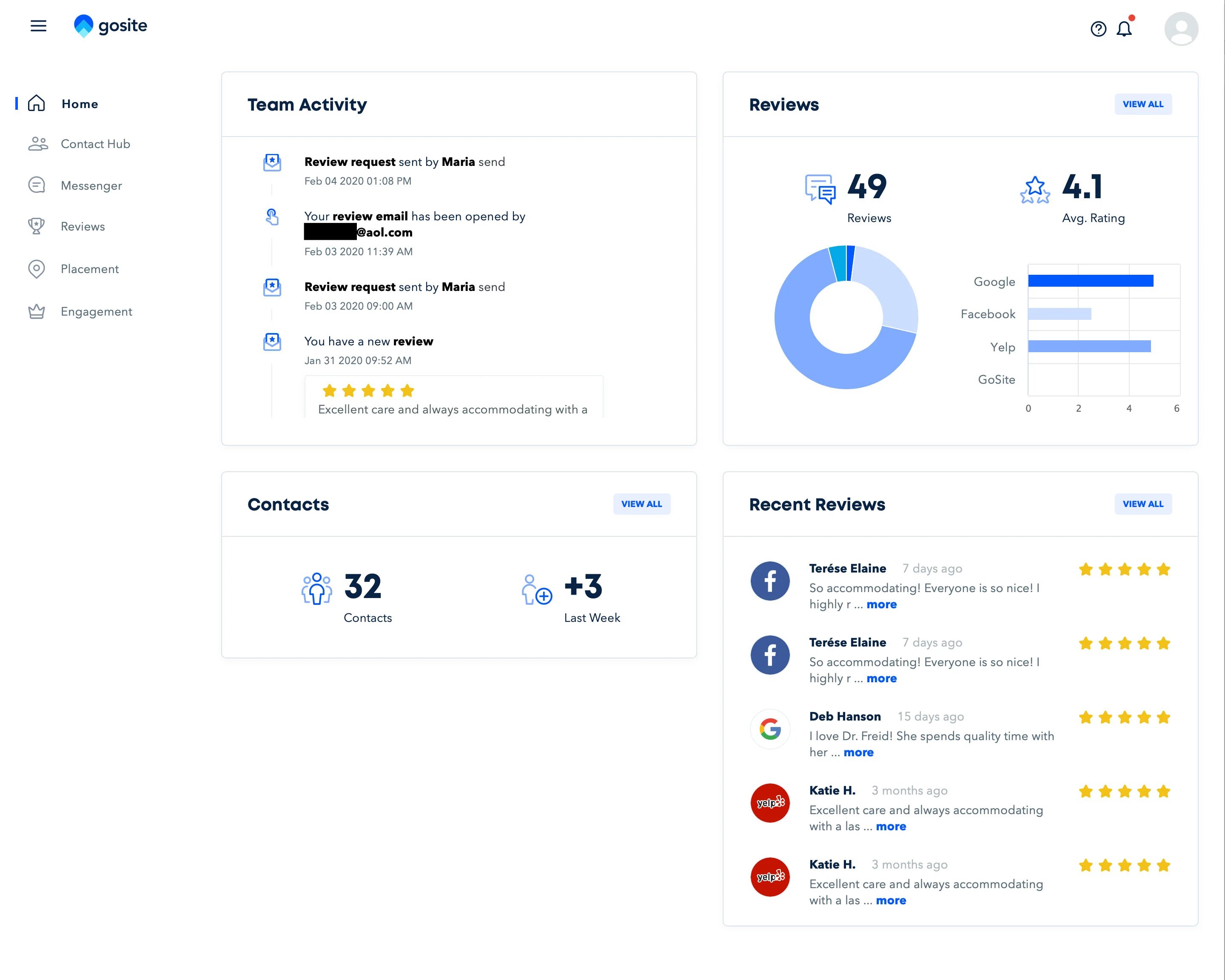1225x980 pixels.
Task: Click the gosite logo
Action: pyautogui.click(x=111, y=26)
